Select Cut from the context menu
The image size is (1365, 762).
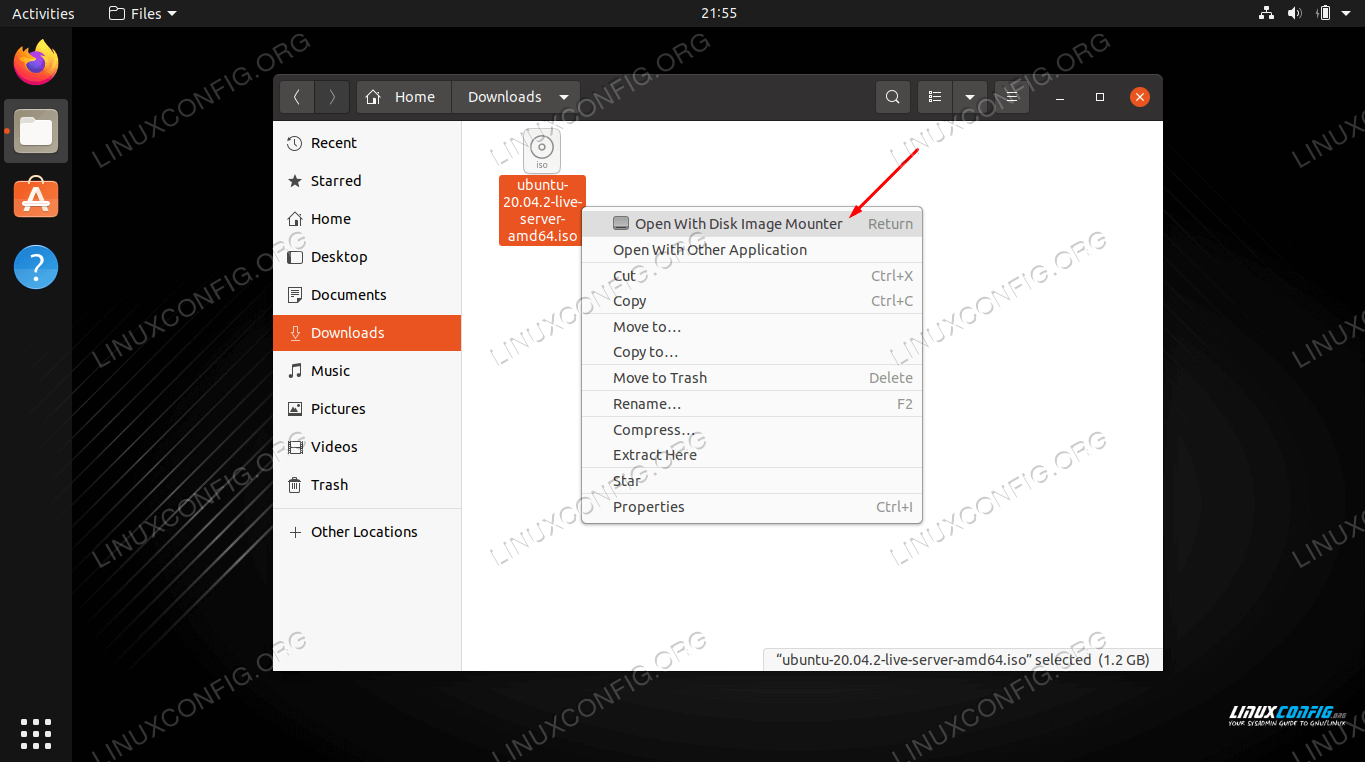click(752, 276)
